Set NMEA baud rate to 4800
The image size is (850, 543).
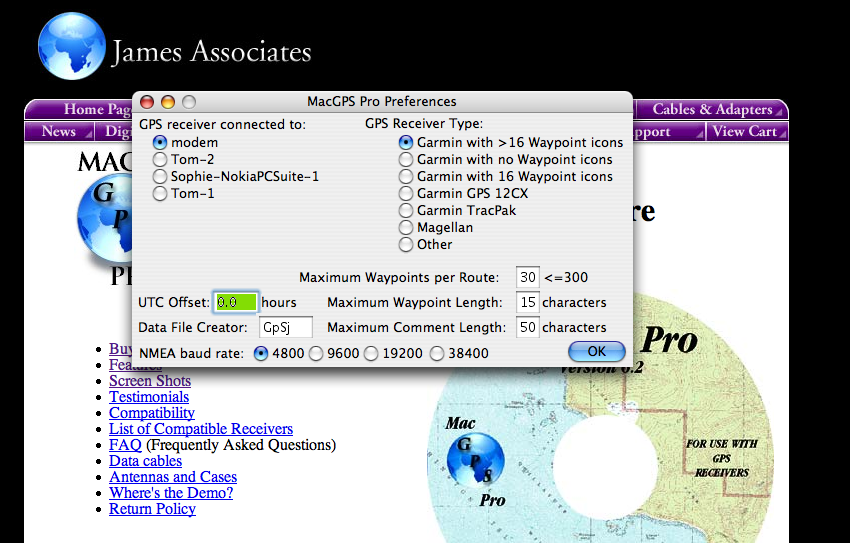click(x=261, y=353)
